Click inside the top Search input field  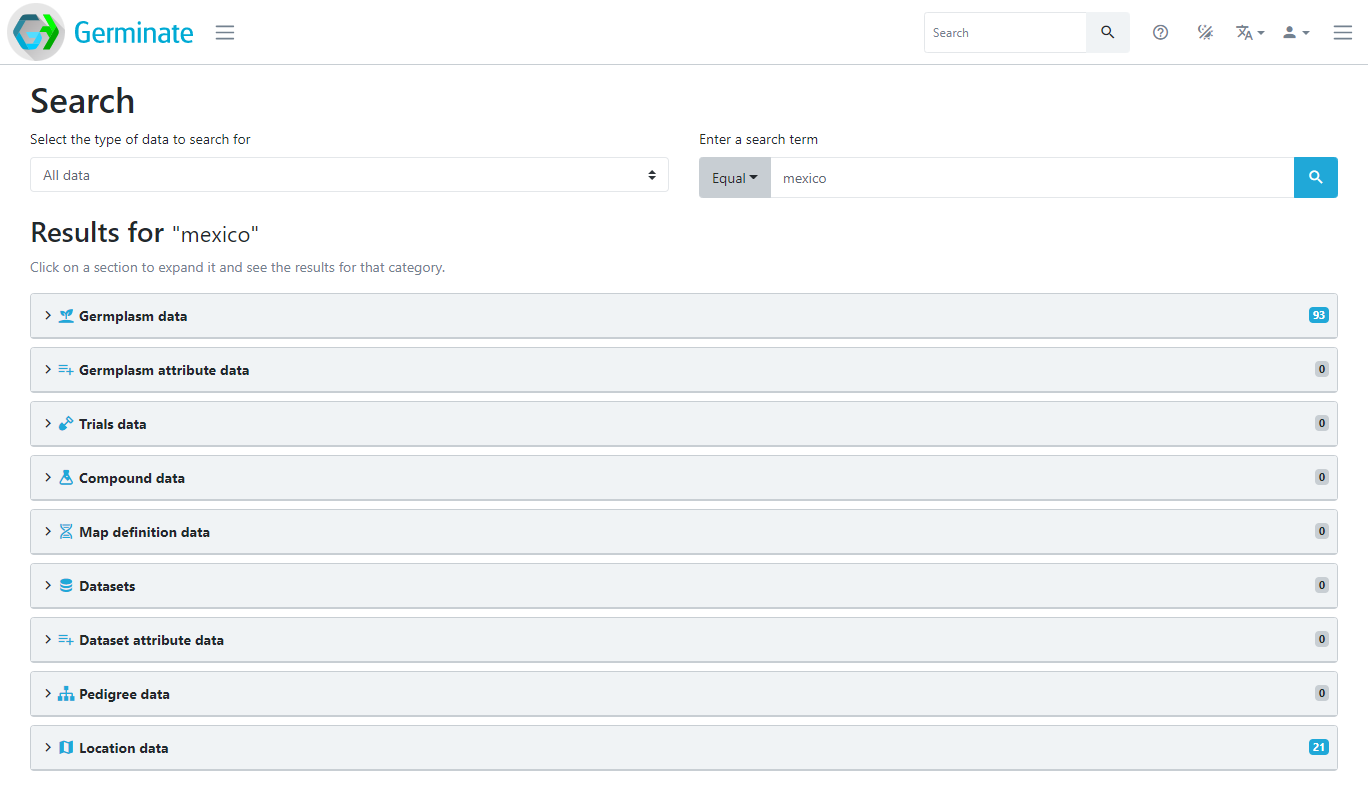coord(1005,32)
